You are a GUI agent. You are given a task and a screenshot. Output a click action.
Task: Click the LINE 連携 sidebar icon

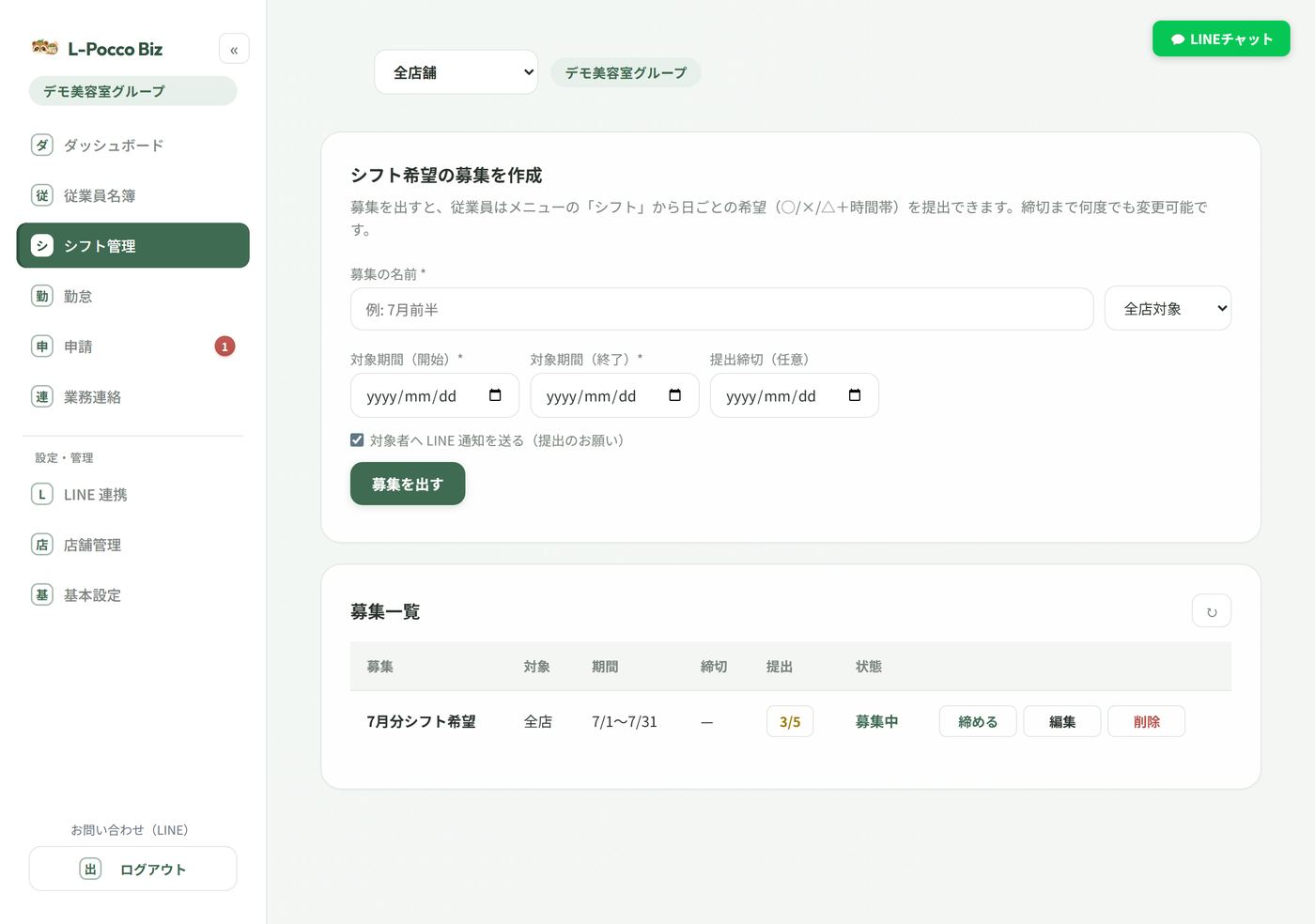41,494
